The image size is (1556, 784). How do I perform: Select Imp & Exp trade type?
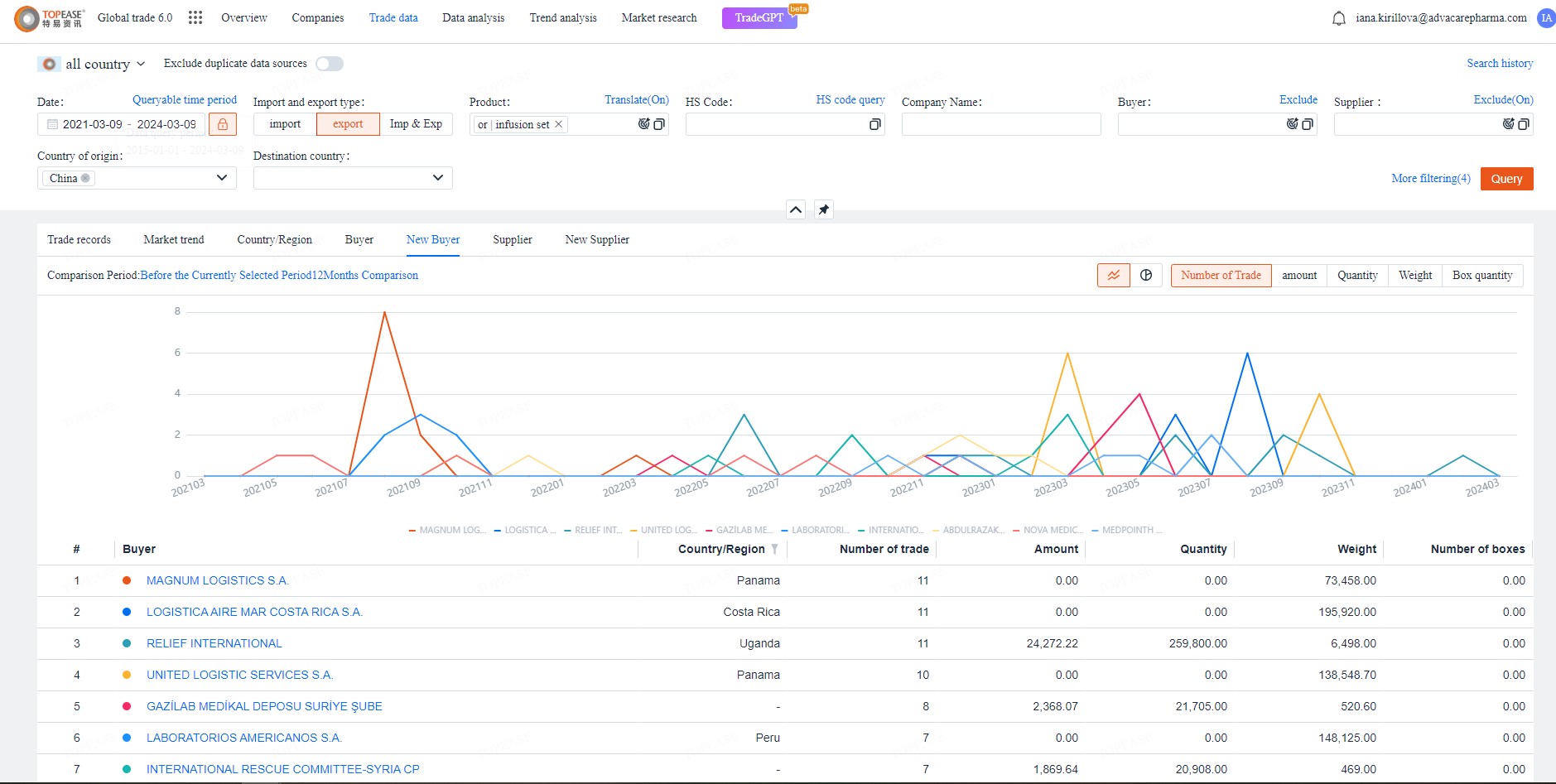pyautogui.click(x=416, y=124)
